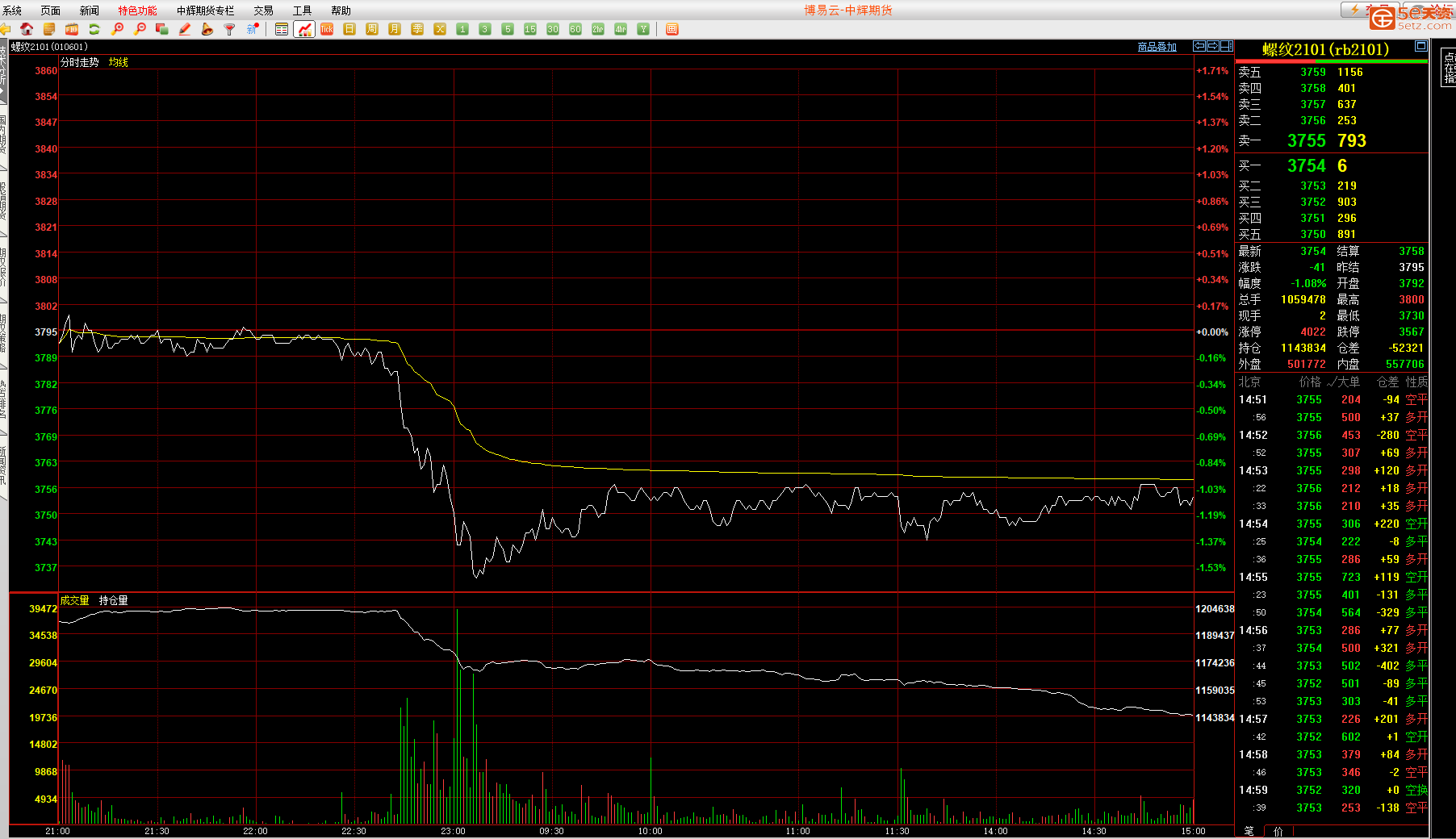Viewport: 1456px width, 839px height.
Task: Click the yellow back arrow toolbar icon
Action: pos(5,29)
